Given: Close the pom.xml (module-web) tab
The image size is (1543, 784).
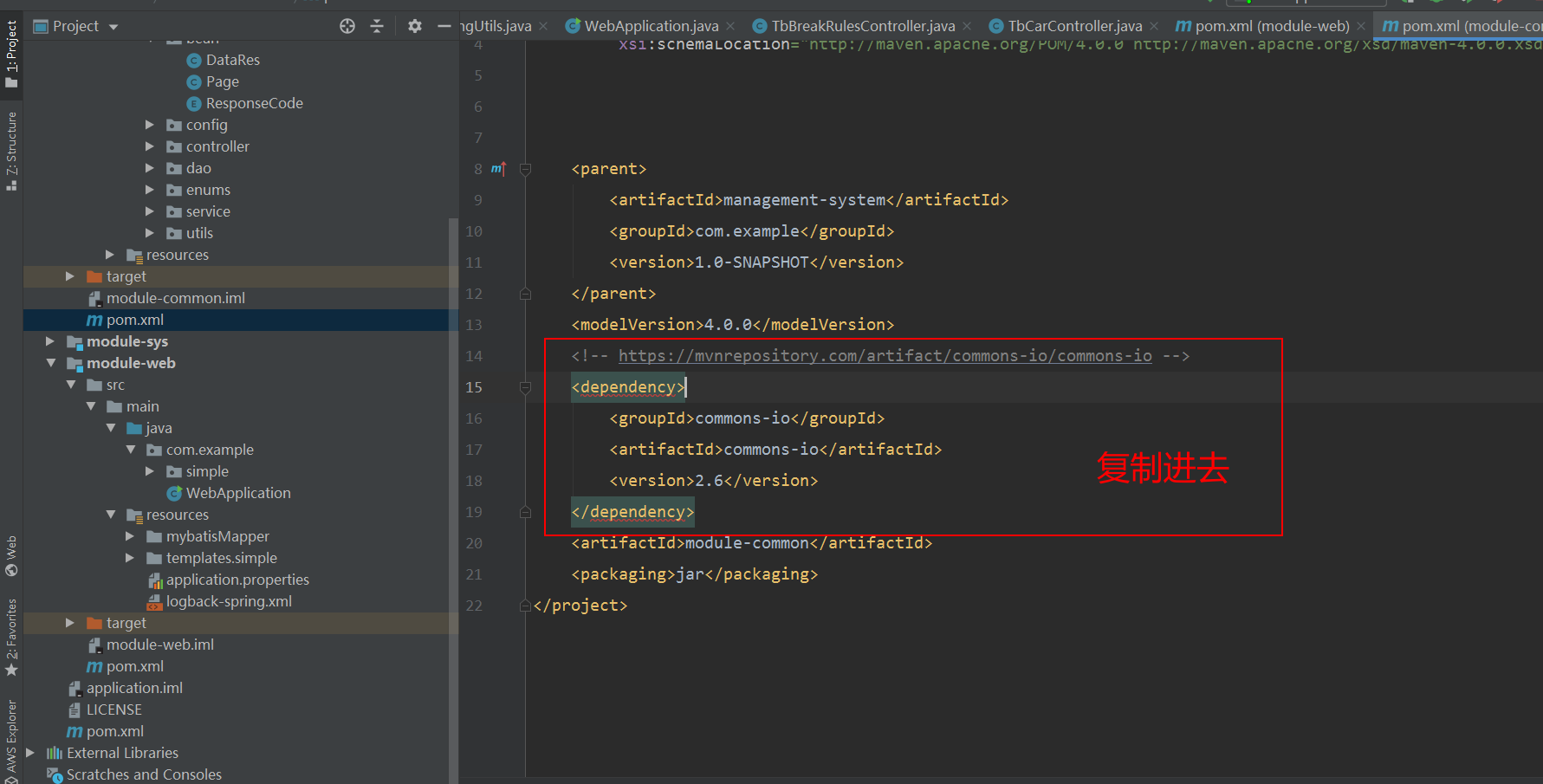Looking at the screenshot, I should pos(1361,26).
